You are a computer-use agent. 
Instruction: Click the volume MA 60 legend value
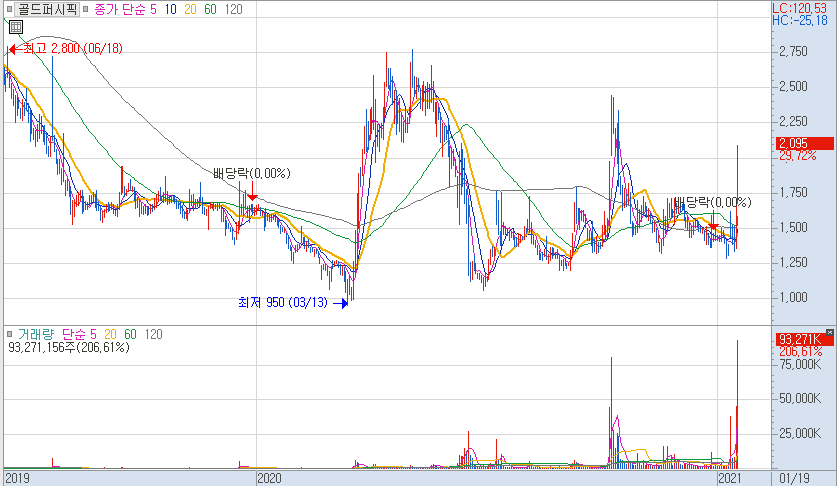[130, 334]
